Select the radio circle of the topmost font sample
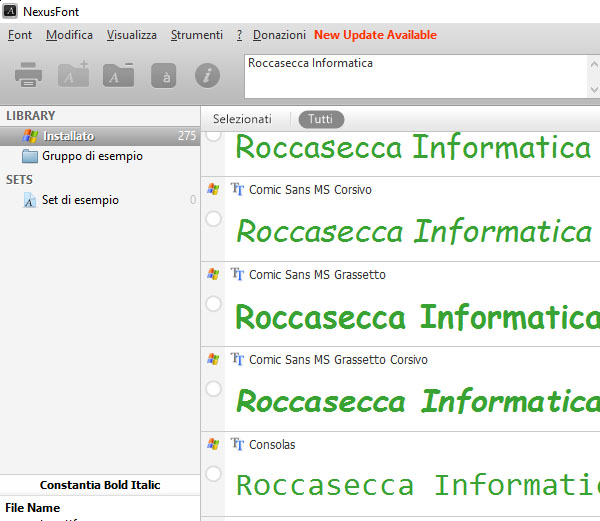Viewport: 600px width, 521px height. 214,136
